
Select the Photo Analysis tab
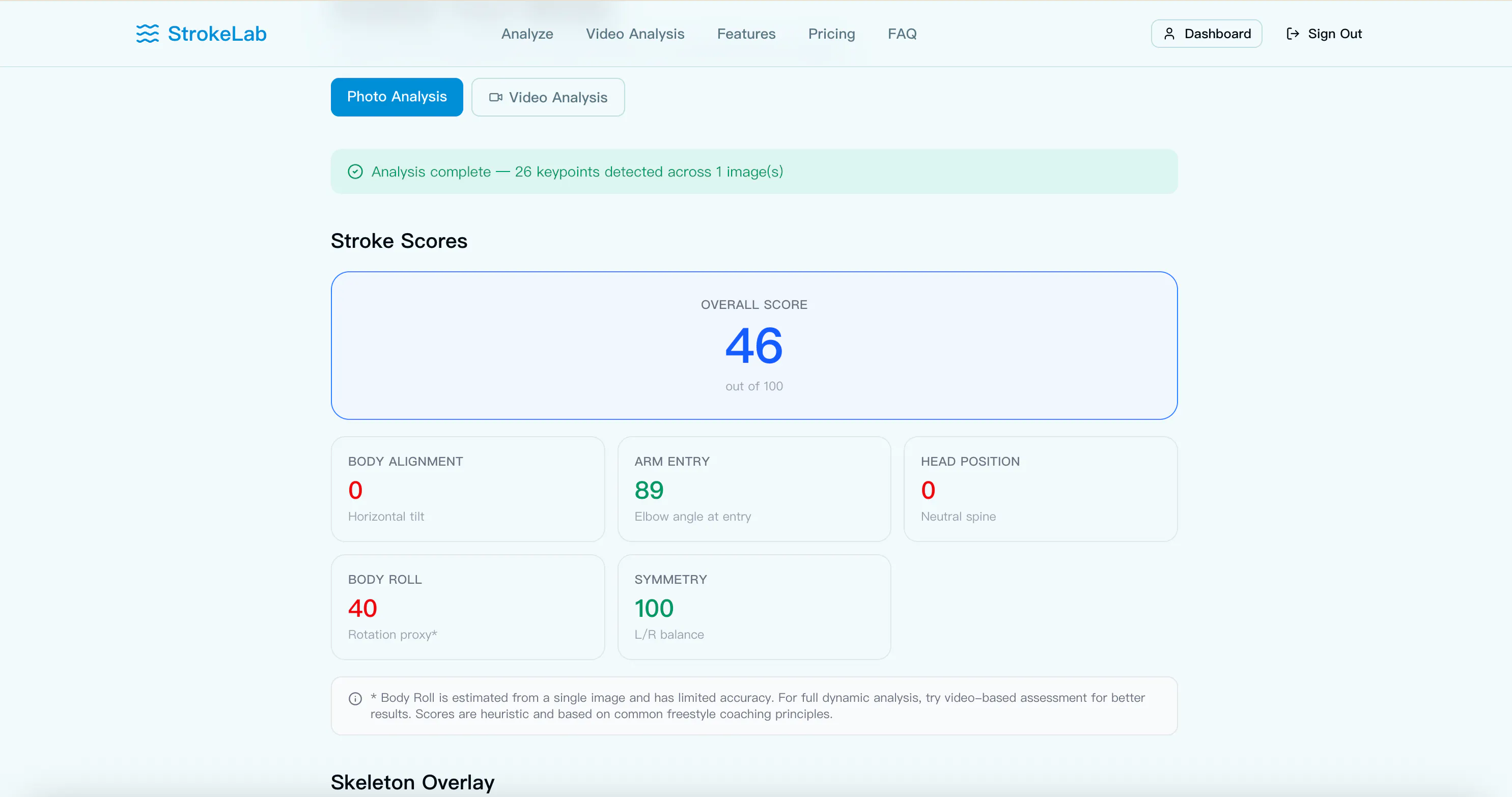pyautogui.click(x=397, y=97)
